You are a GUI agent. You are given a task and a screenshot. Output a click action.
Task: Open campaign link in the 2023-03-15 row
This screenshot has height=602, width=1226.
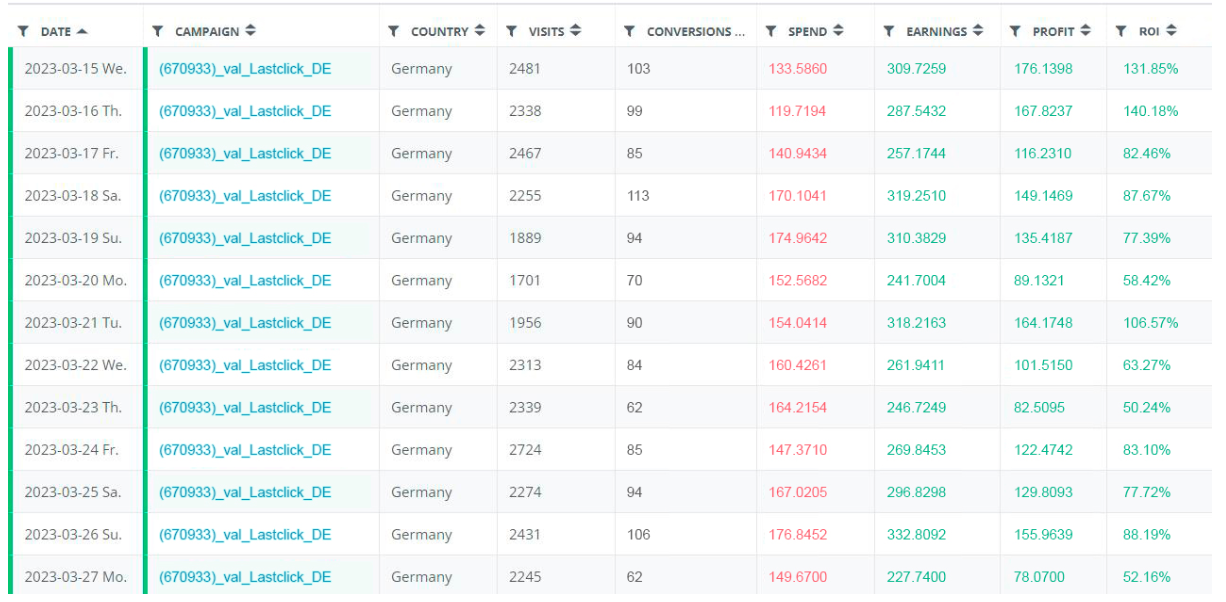click(245, 69)
